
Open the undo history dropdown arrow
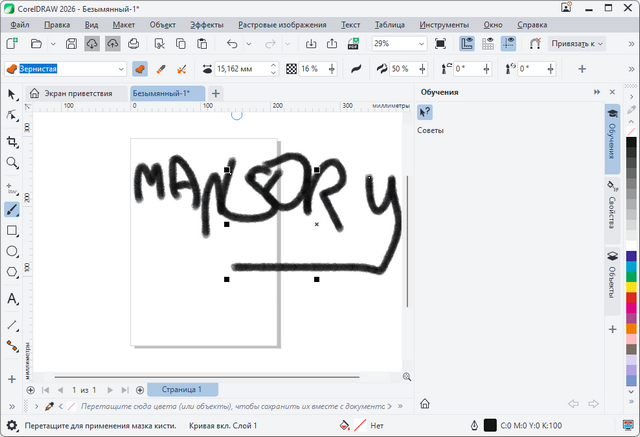pyautogui.click(x=249, y=44)
